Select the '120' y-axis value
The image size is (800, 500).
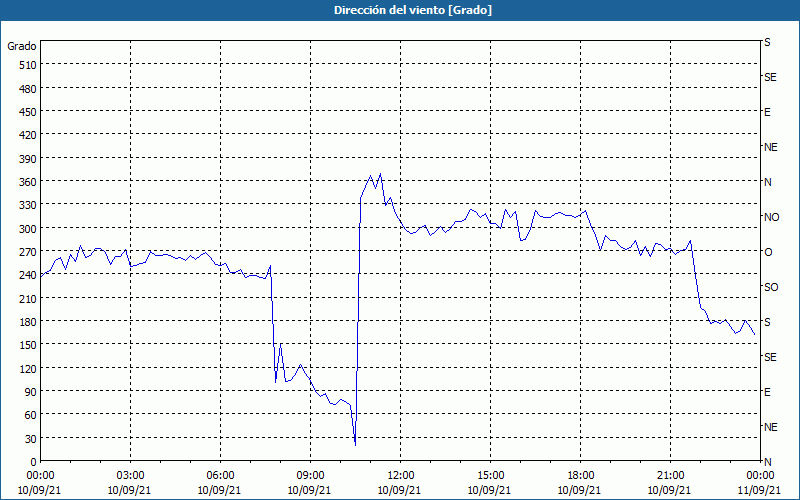(x=28, y=368)
